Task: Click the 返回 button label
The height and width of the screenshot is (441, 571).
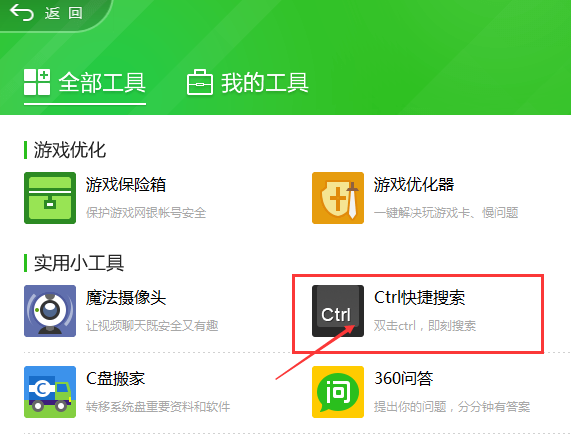Action: click(x=64, y=13)
